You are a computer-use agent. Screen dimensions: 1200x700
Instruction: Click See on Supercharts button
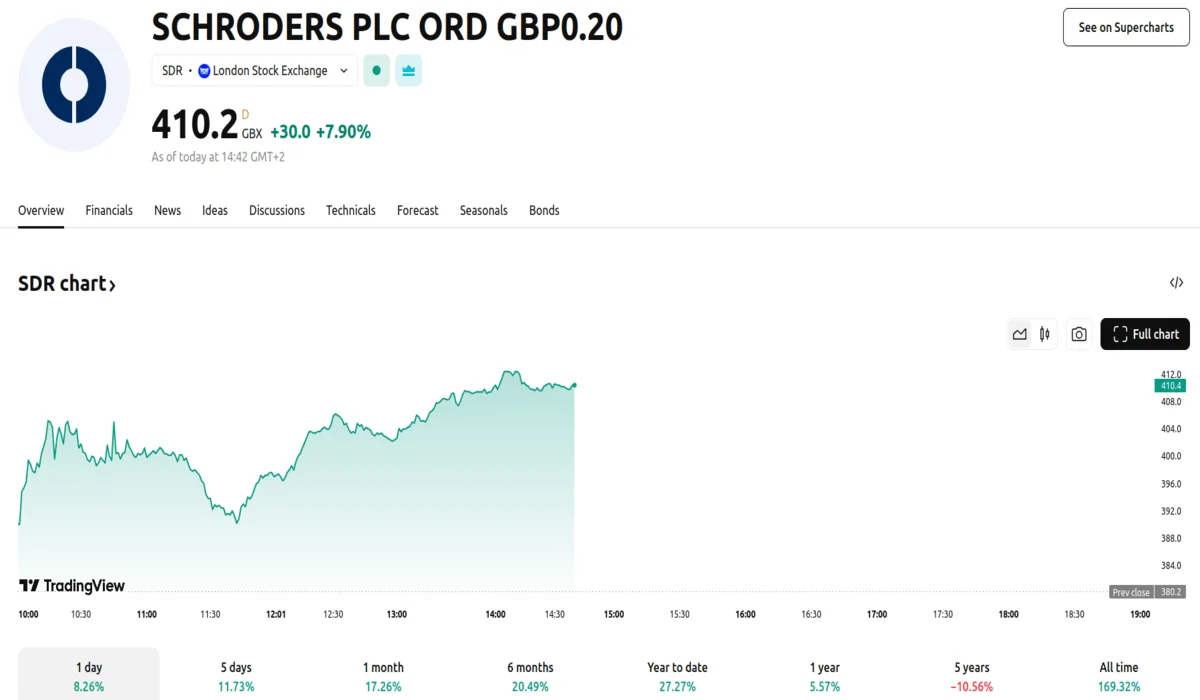1125,28
